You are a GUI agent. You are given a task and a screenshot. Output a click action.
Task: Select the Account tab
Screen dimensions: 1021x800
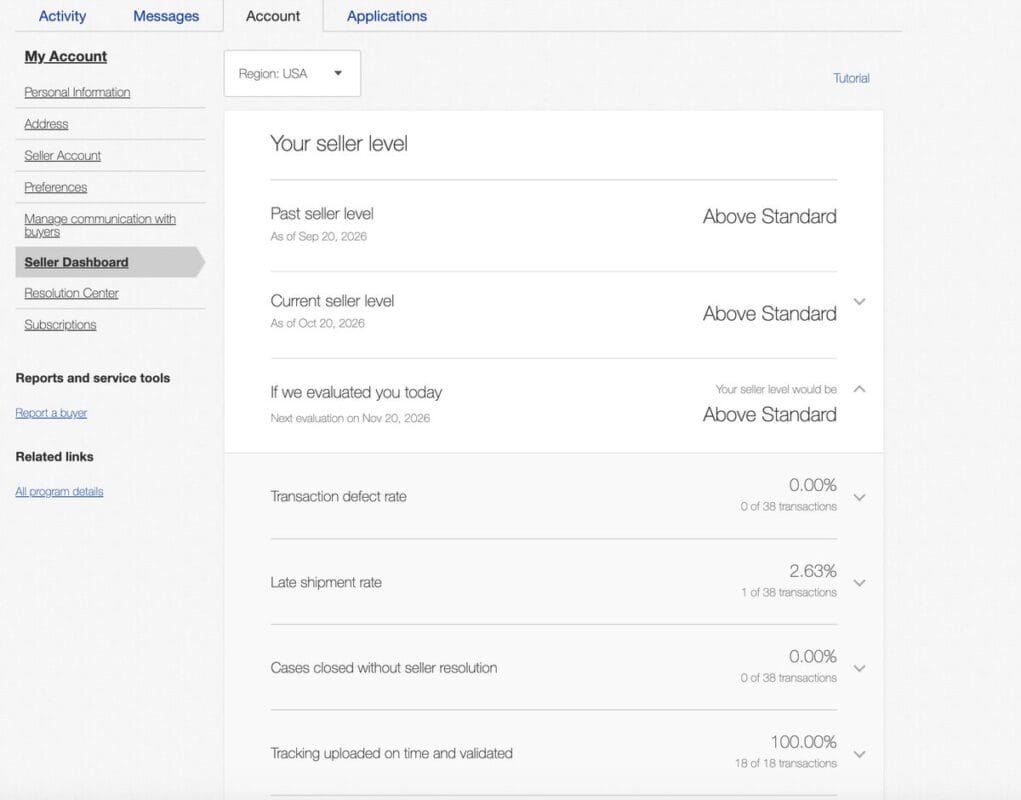click(273, 16)
